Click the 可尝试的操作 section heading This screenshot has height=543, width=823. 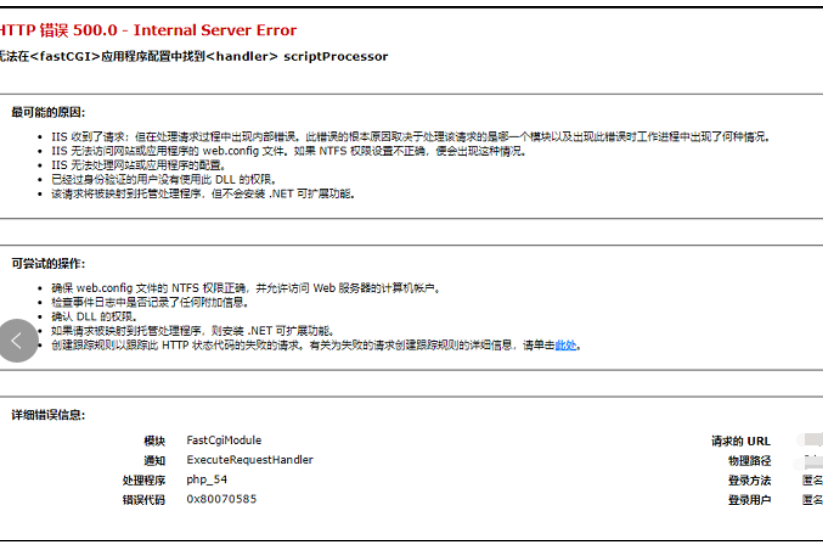(x=48, y=264)
